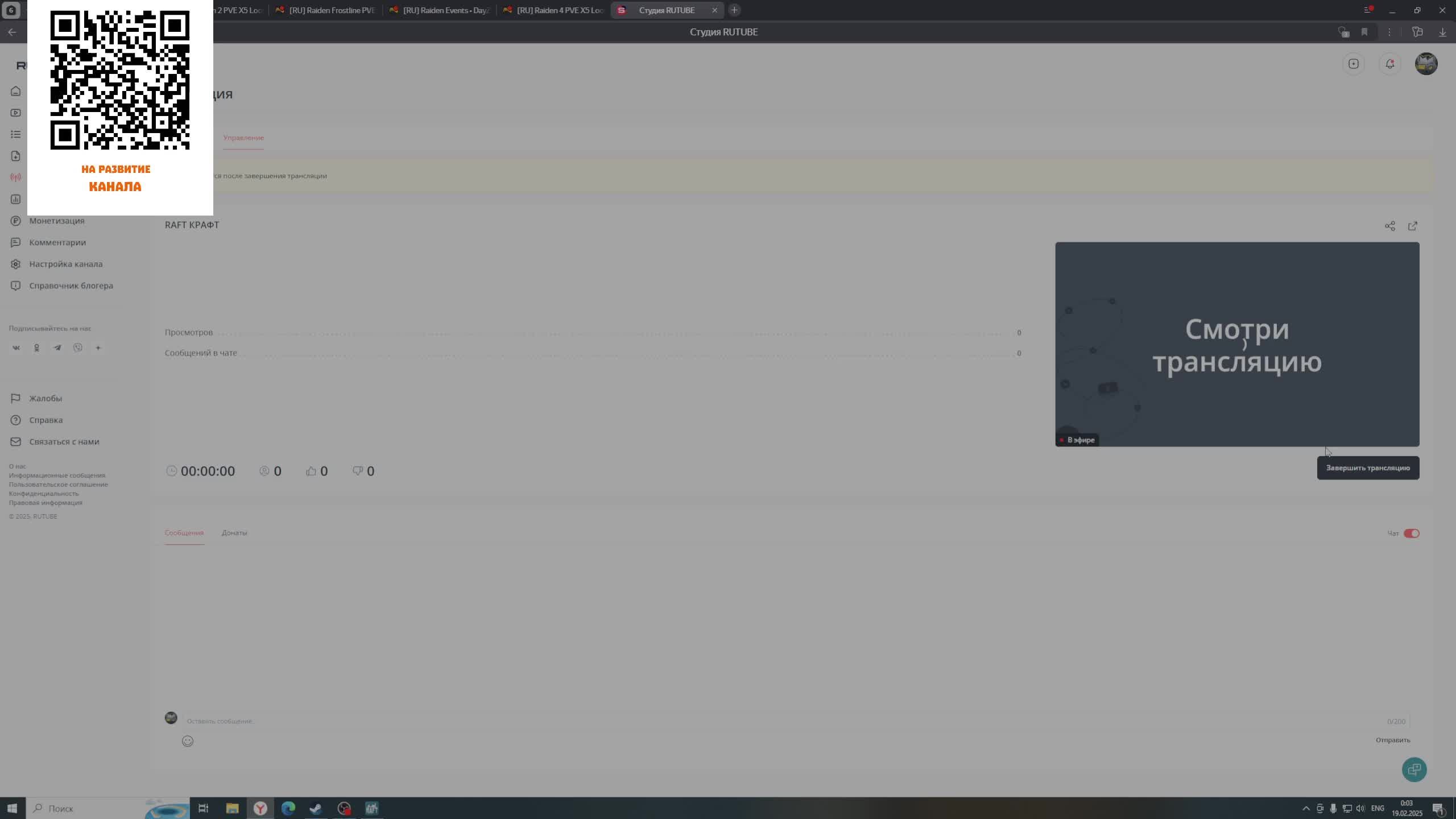Open stream in new window icon
Viewport: 1456px width, 819px height.
[x=1413, y=226]
